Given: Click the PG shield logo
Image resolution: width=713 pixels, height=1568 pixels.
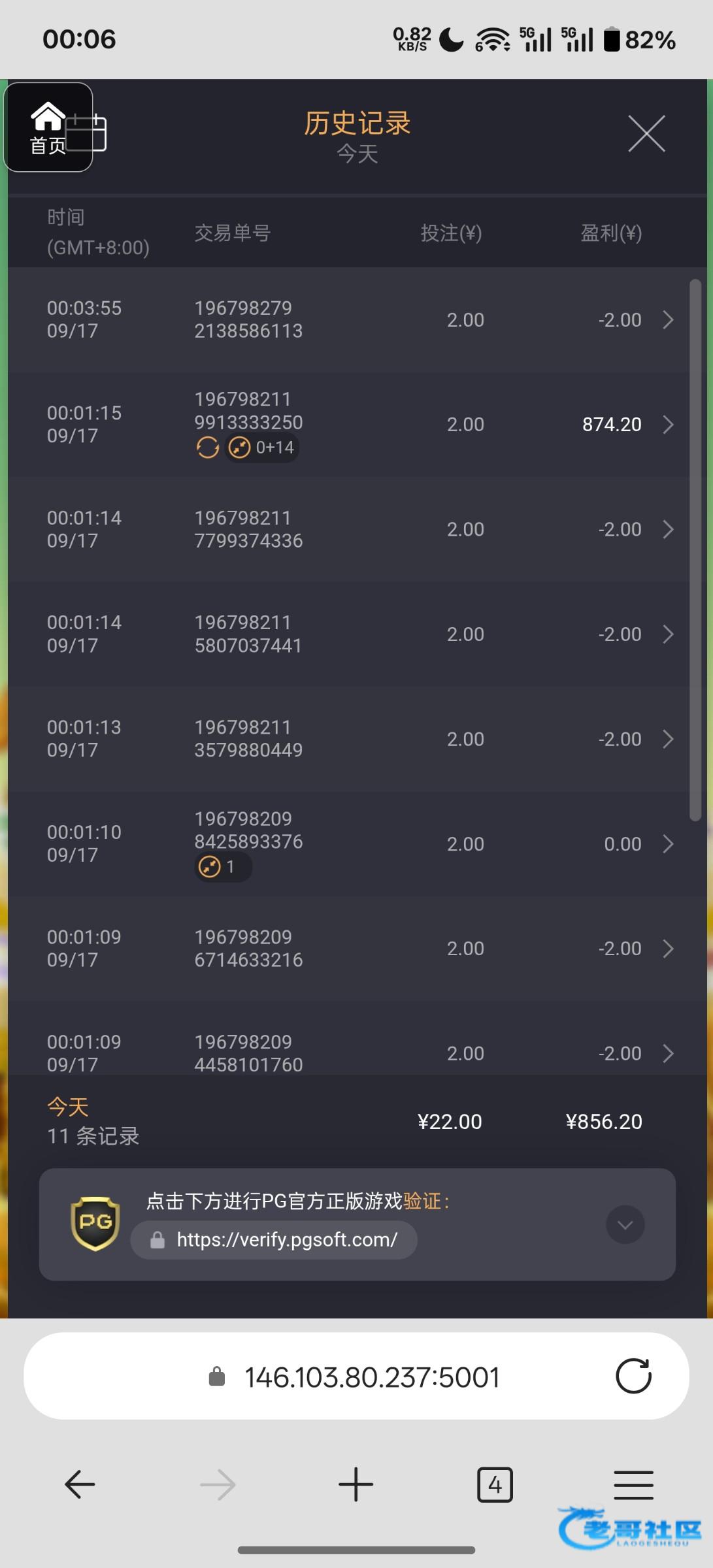Looking at the screenshot, I should 95,1224.
